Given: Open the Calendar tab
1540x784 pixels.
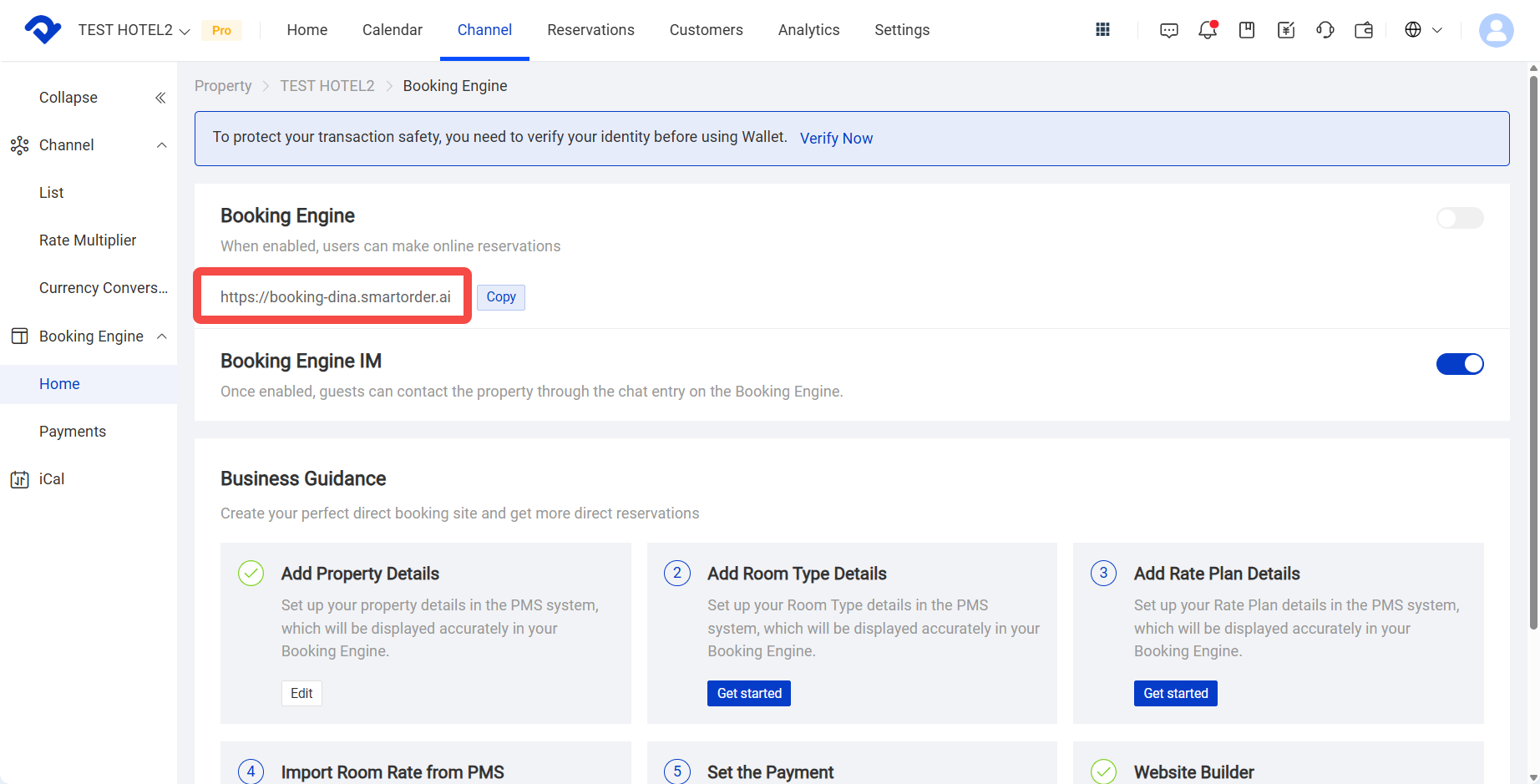Looking at the screenshot, I should point(393,30).
